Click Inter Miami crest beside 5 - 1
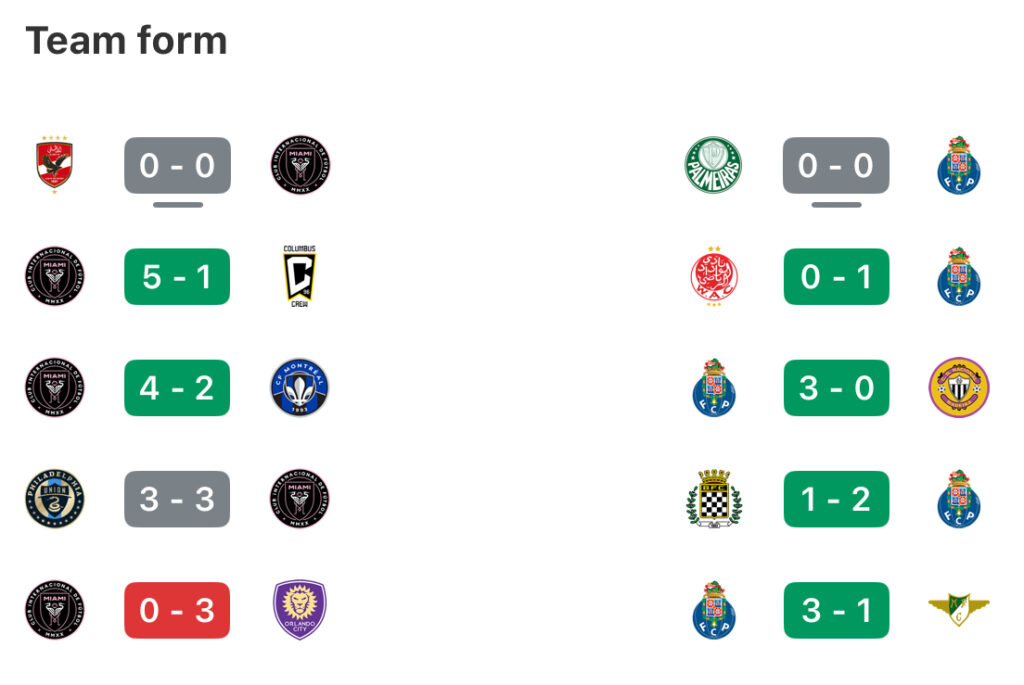 click(54, 276)
